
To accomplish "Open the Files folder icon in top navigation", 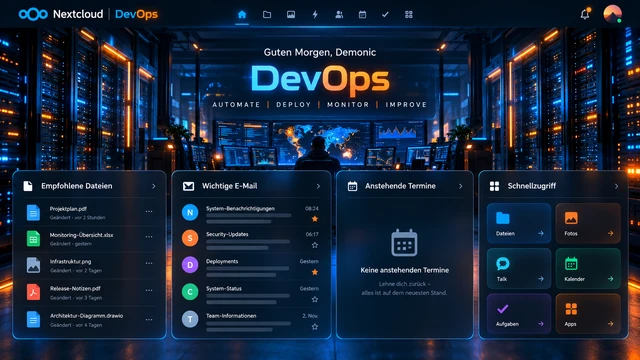I will click(x=267, y=15).
